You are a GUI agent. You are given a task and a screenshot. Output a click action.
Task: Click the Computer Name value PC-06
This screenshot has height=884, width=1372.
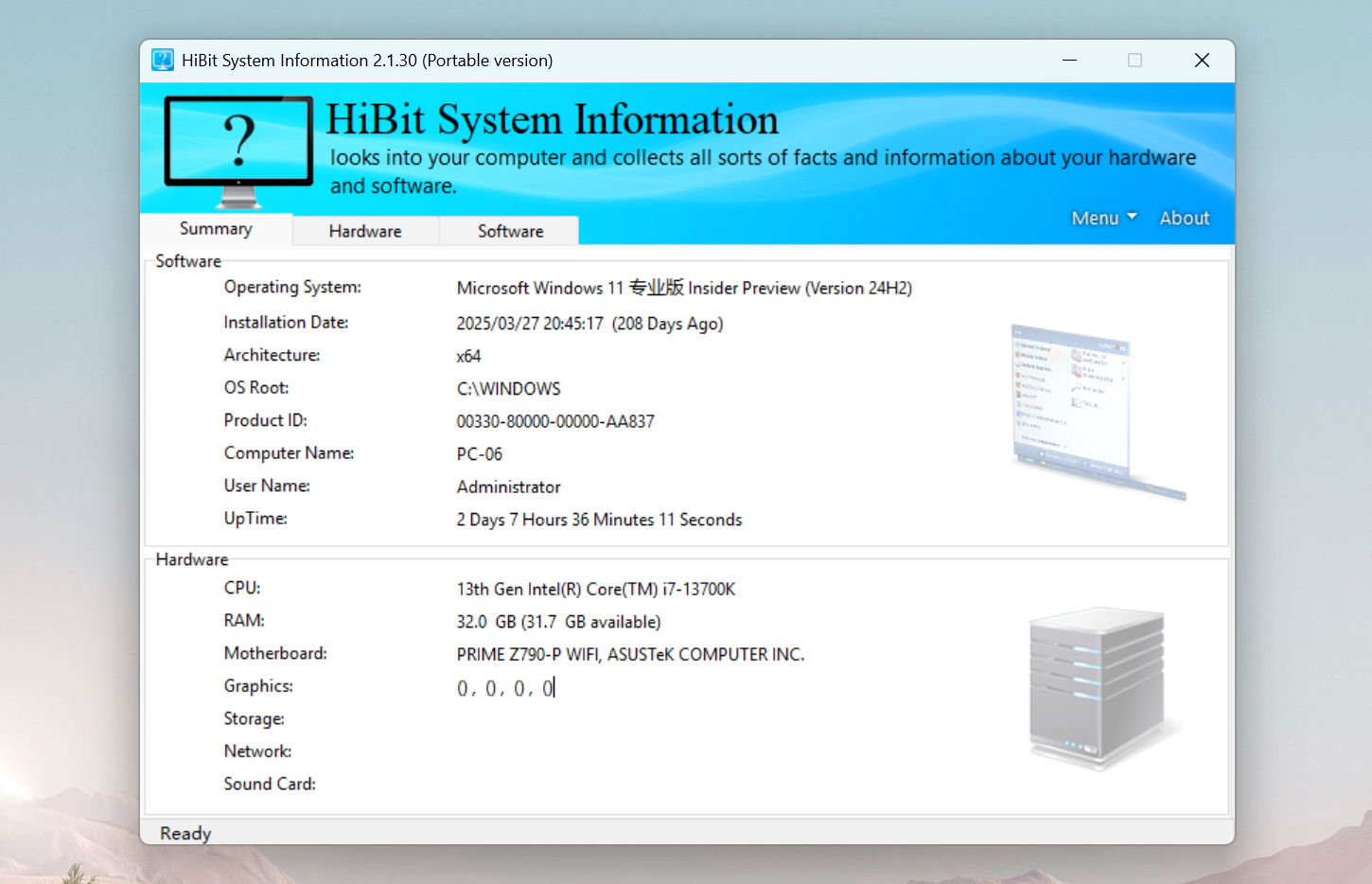[479, 454]
